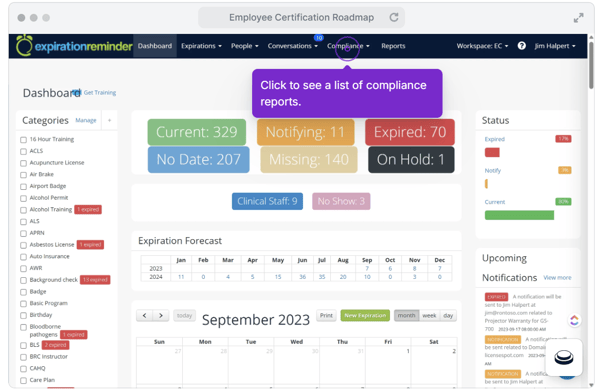Go to next month with right arrow

[161, 315]
